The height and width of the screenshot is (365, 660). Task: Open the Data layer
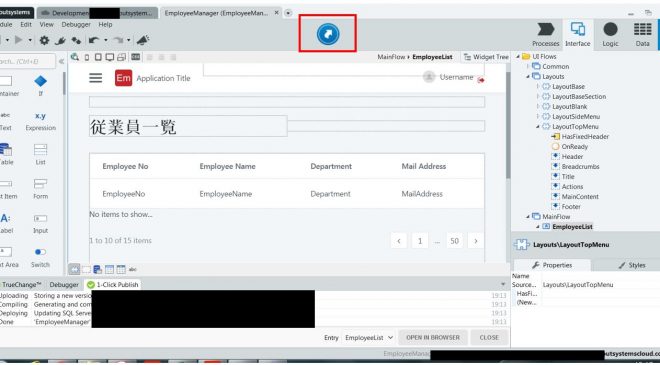[642, 35]
